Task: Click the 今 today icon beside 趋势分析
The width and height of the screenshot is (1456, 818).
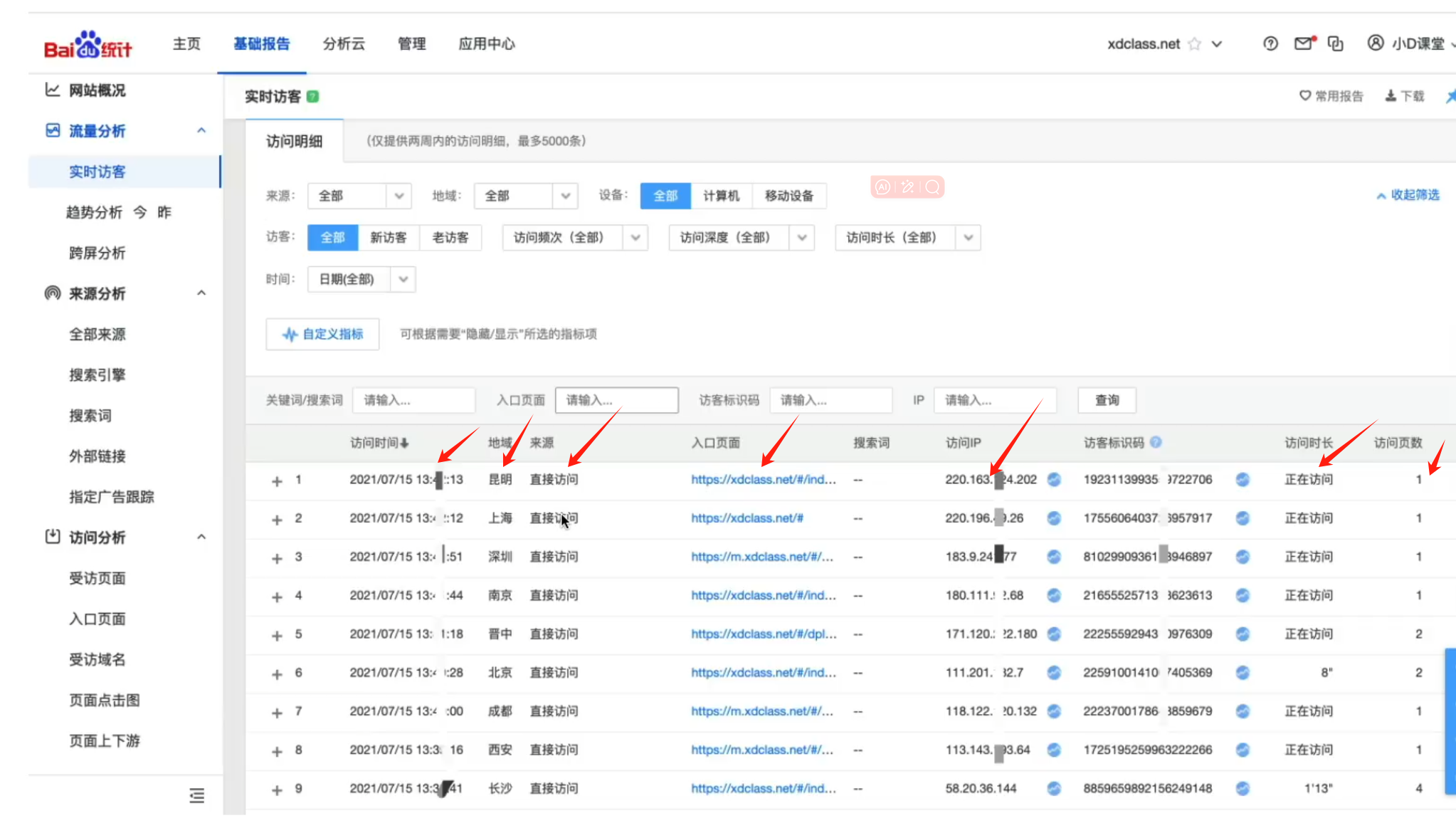Action: click(x=140, y=212)
